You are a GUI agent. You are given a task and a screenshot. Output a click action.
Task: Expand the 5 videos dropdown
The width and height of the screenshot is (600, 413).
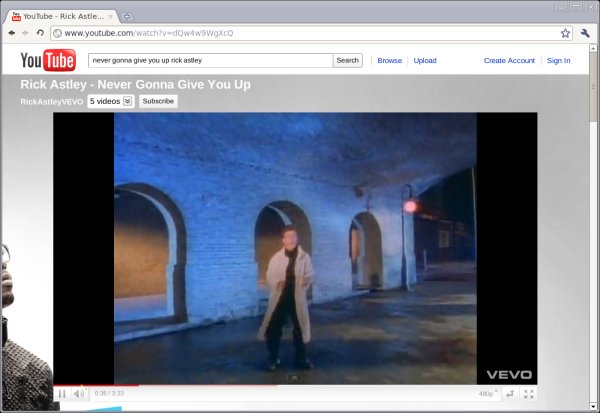(111, 101)
